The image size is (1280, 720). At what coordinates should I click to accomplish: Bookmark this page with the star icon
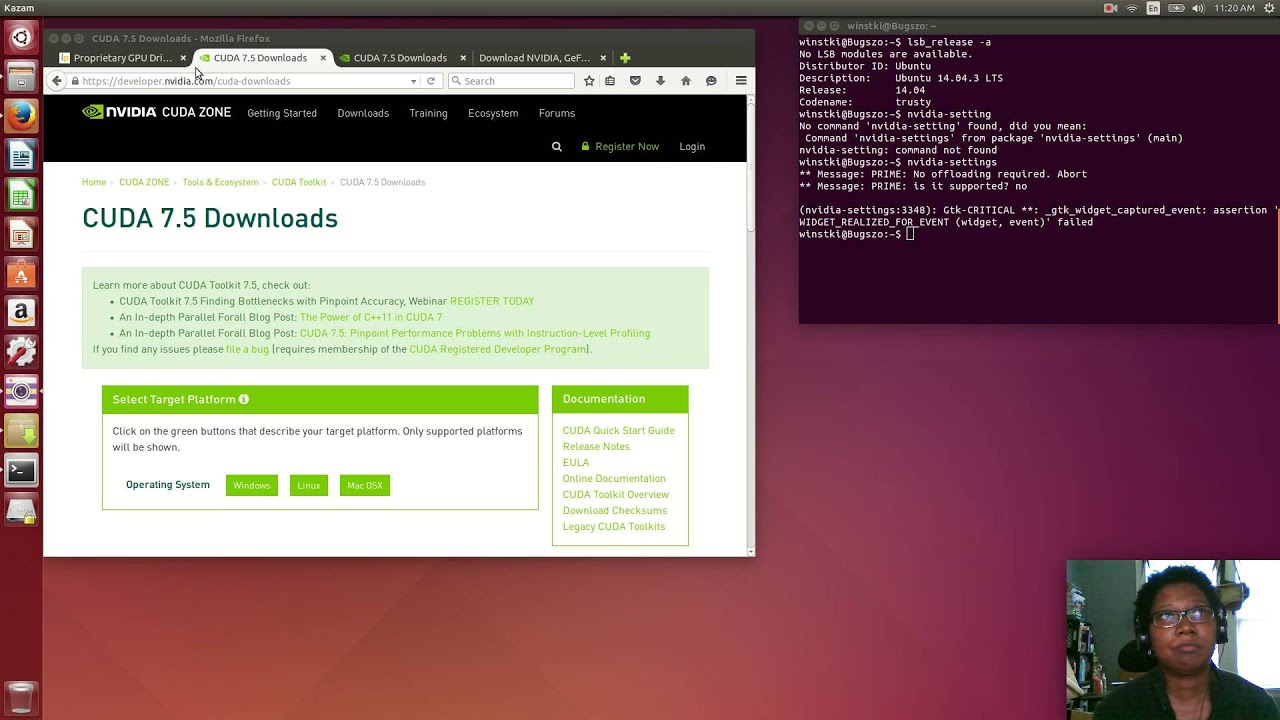pos(589,81)
